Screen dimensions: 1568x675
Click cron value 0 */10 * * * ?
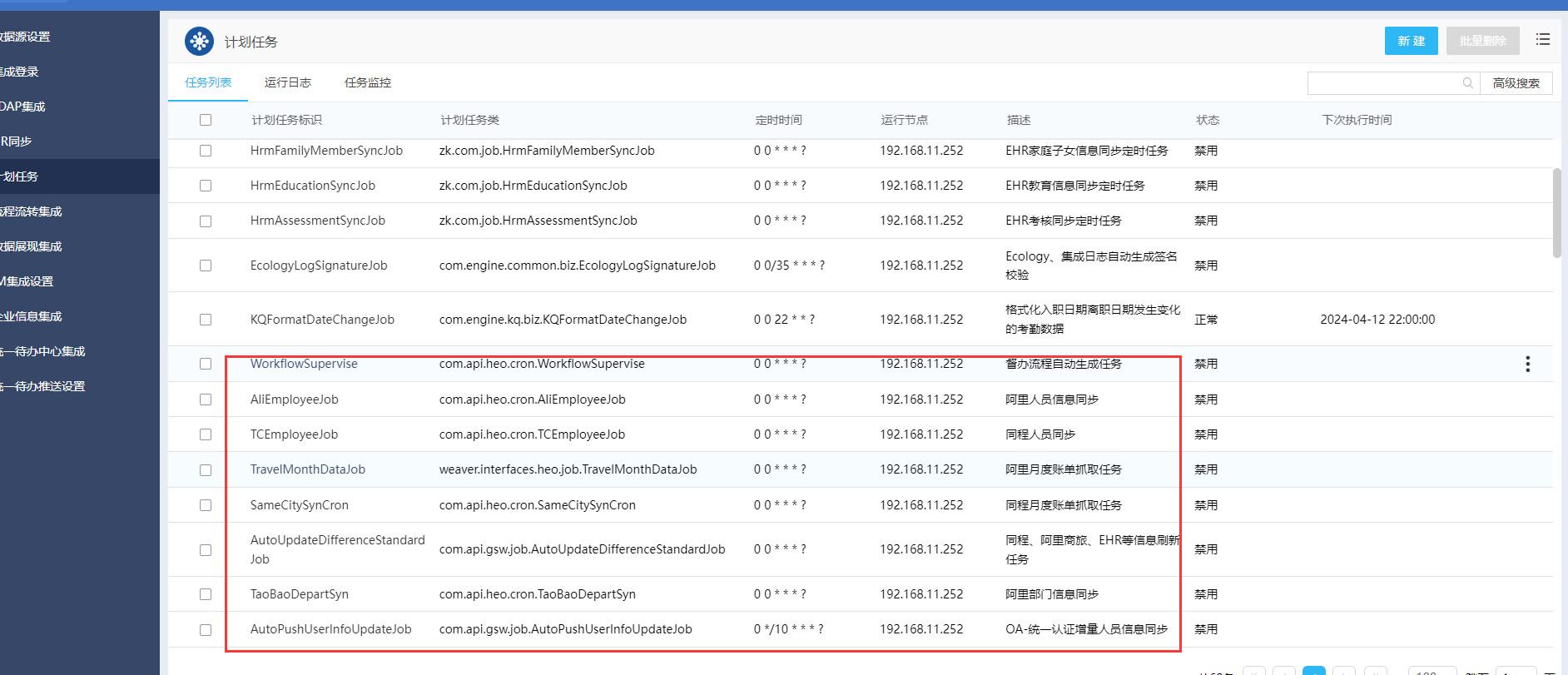(x=788, y=629)
